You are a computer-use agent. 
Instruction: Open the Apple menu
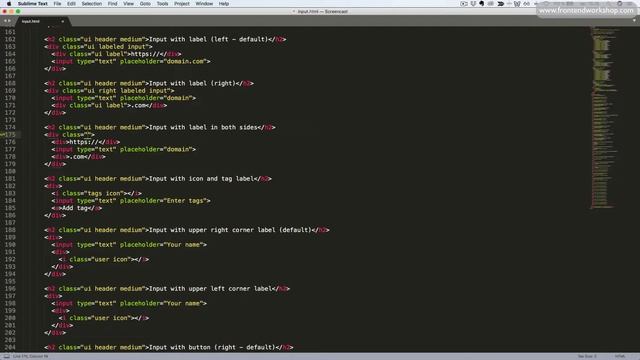tap(9, 4)
